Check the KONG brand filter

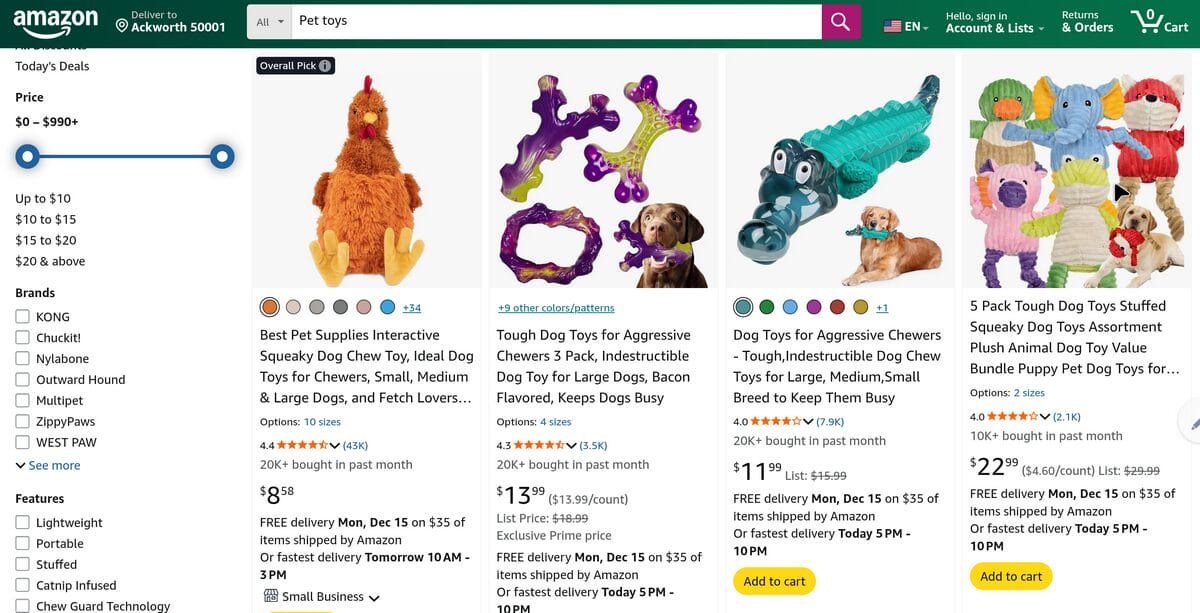click(x=20, y=317)
